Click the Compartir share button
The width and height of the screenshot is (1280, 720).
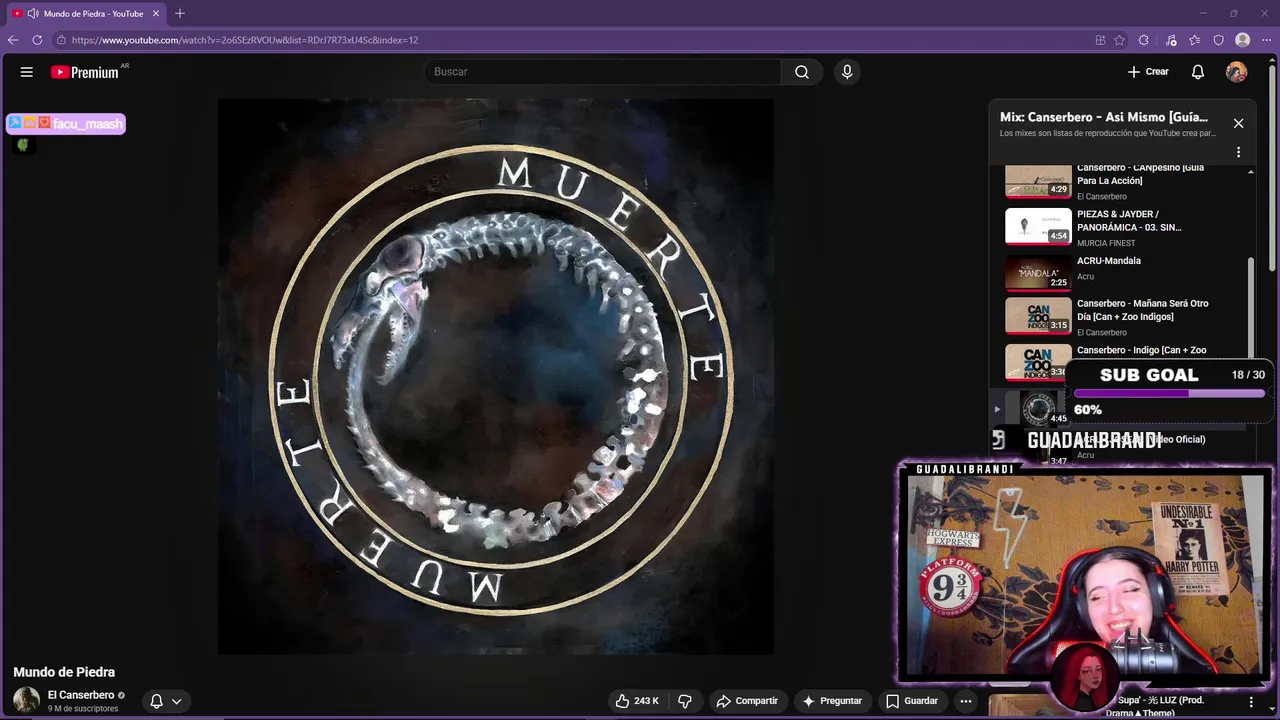click(747, 701)
